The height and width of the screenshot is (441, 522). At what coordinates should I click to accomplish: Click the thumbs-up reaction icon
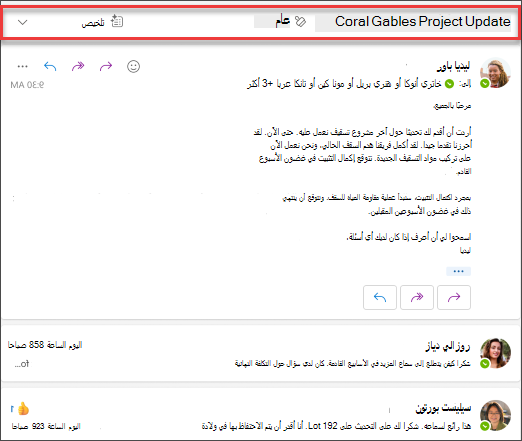point(23,408)
